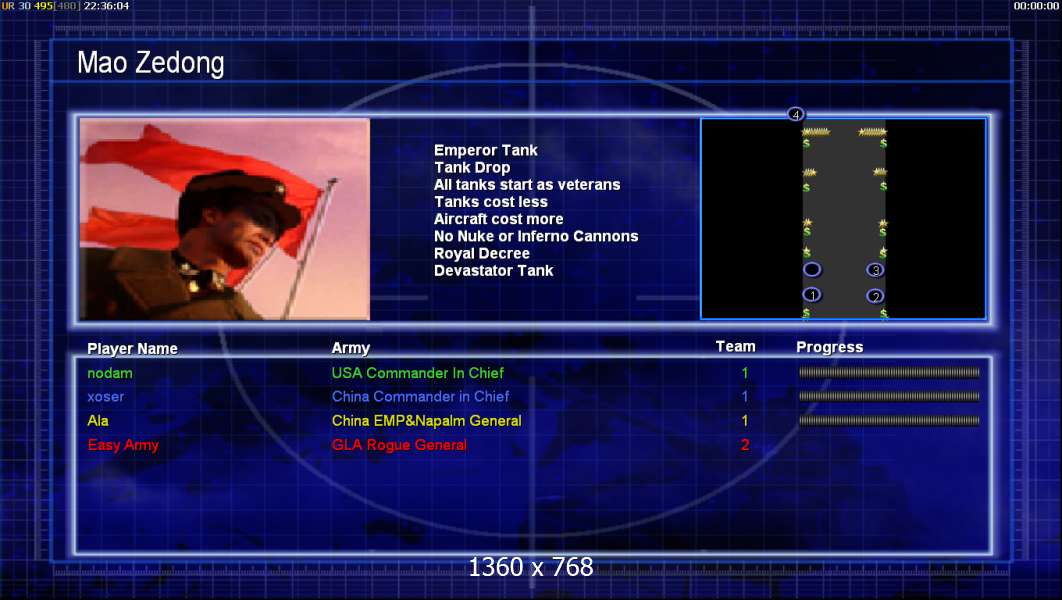1062x600 pixels.
Task: Click the Player Name column header
Action: coord(132,349)
